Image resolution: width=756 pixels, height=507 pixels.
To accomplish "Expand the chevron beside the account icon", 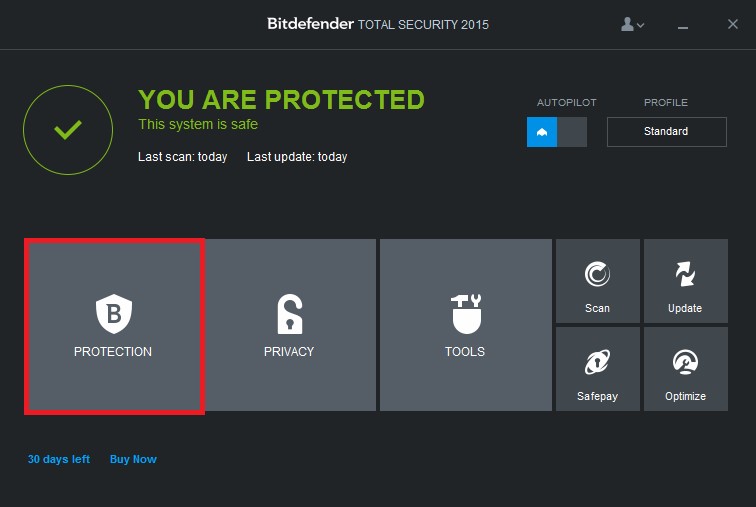I will pyautogui.click(x=641, y=25).
